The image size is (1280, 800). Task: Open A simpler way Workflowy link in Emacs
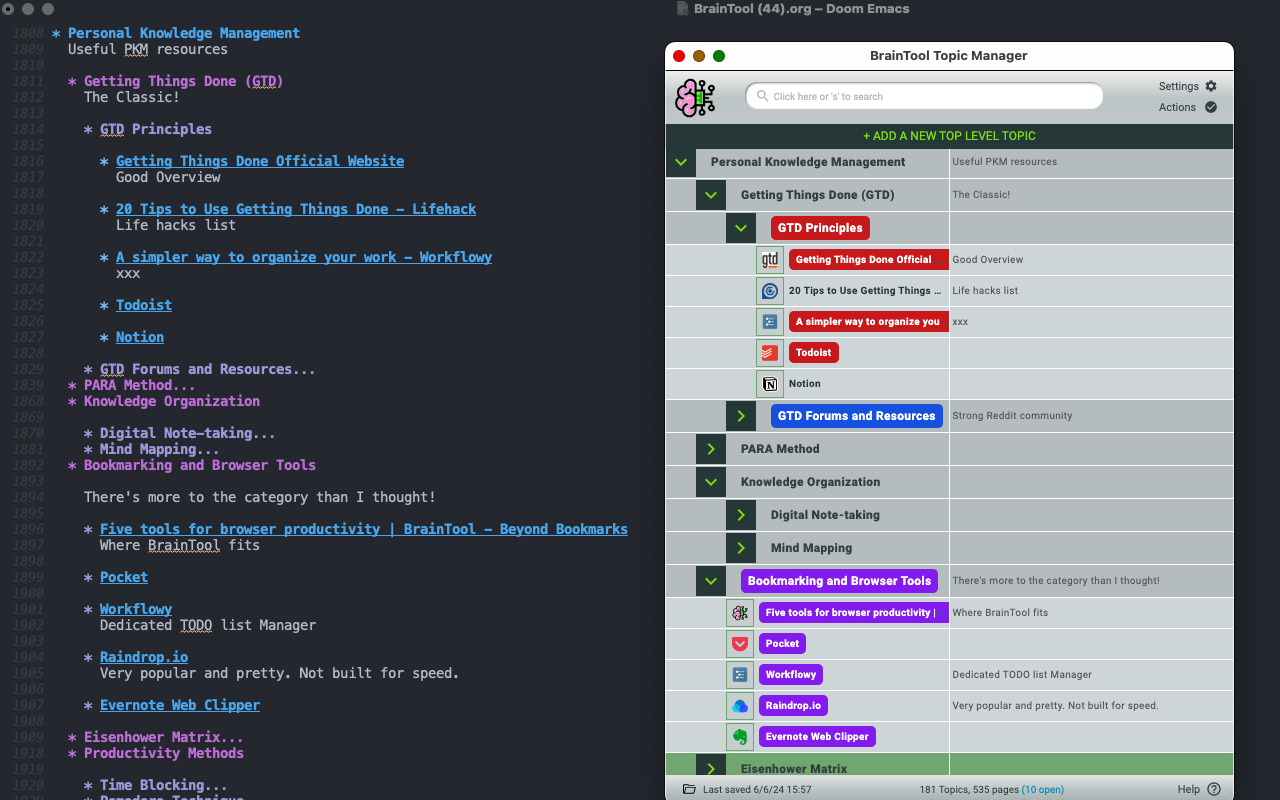click(x=304, y=257)
